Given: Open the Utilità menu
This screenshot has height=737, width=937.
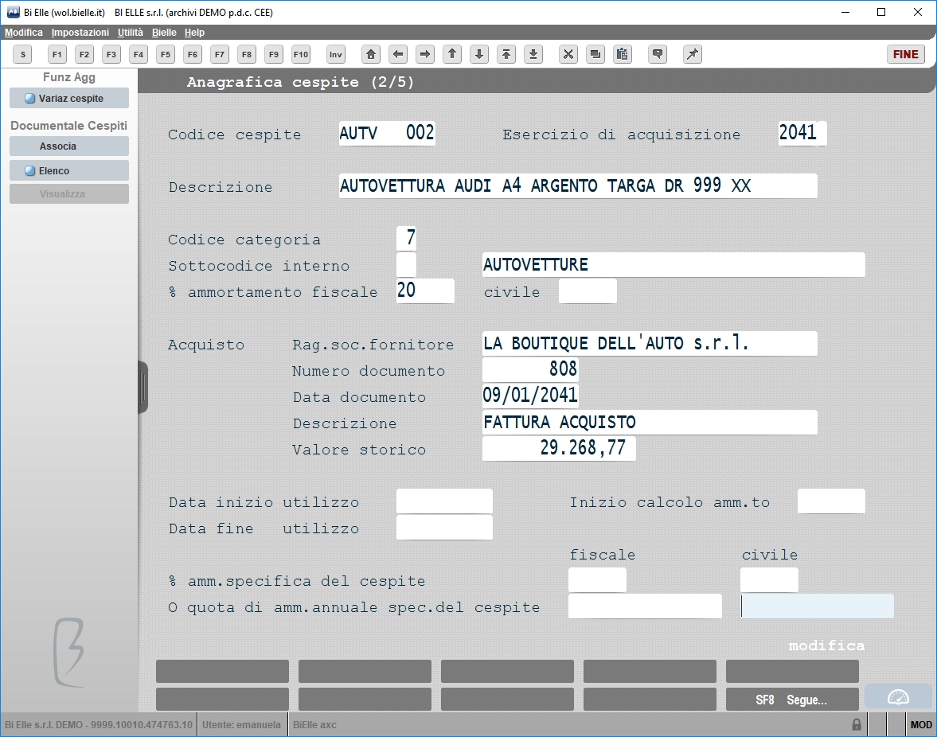Looking at the screenshot, I should tap(130, 32).
